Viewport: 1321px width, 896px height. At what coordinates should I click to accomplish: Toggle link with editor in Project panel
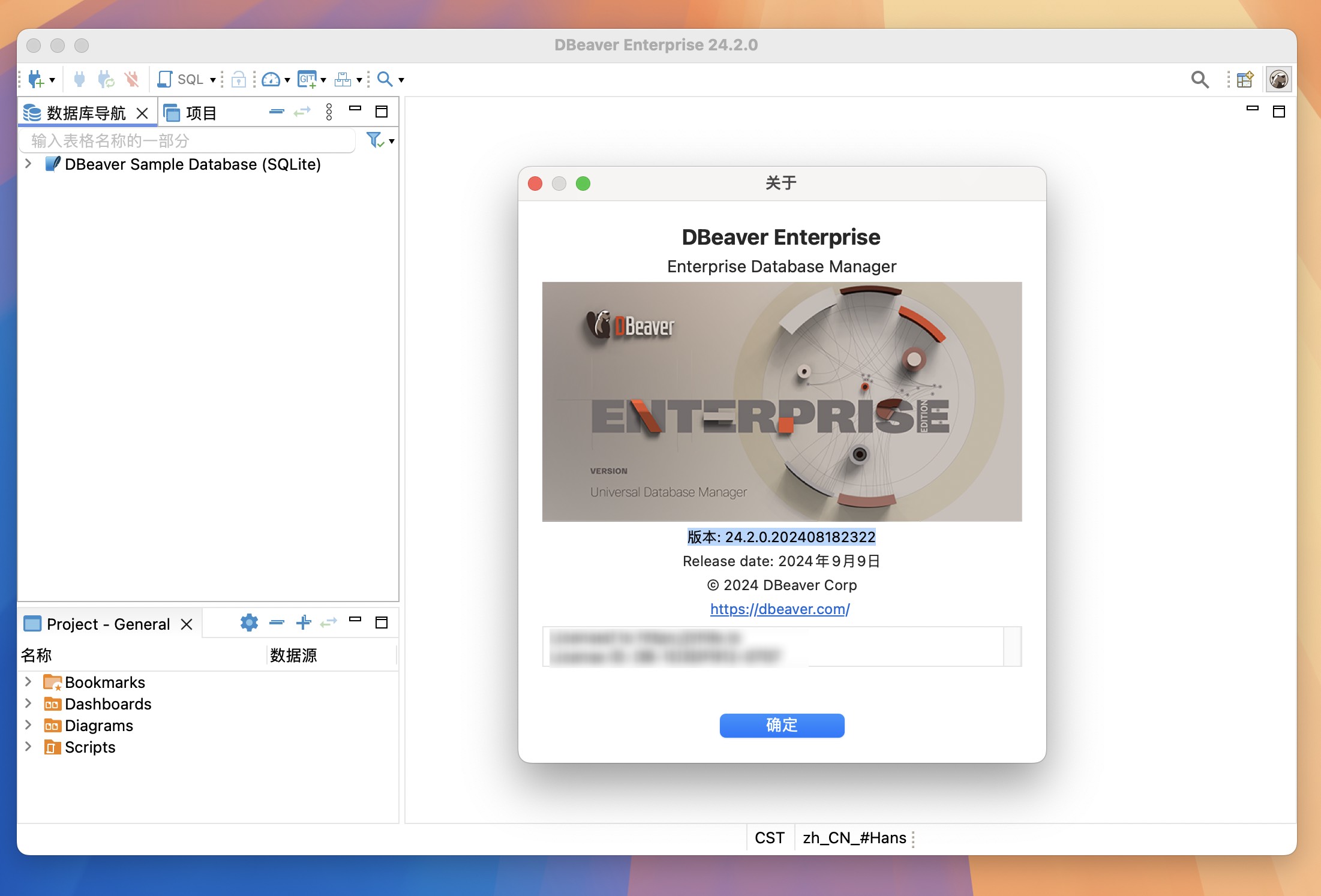tap(329, 623)
